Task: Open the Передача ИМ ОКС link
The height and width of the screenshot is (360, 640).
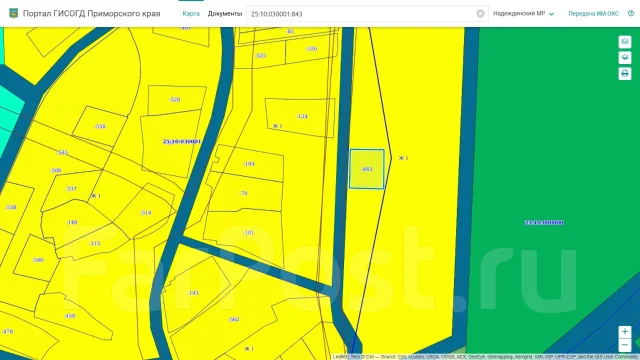Action: pos(593,13)
